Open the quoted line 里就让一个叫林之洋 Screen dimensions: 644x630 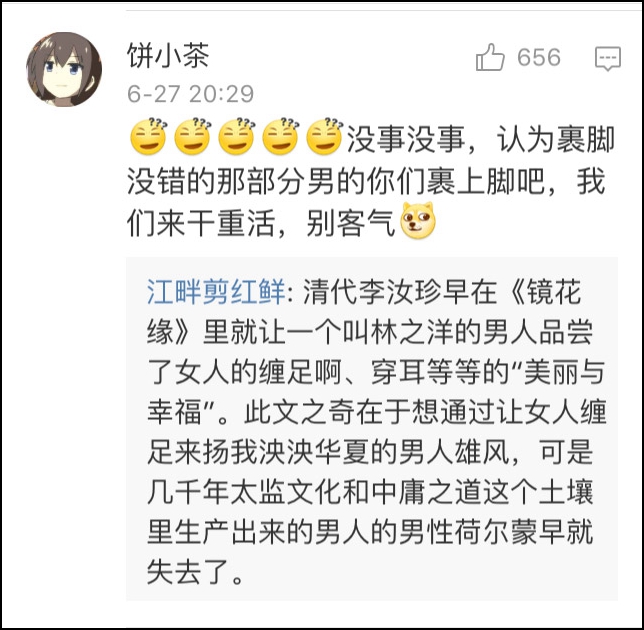tap(398, 332)
